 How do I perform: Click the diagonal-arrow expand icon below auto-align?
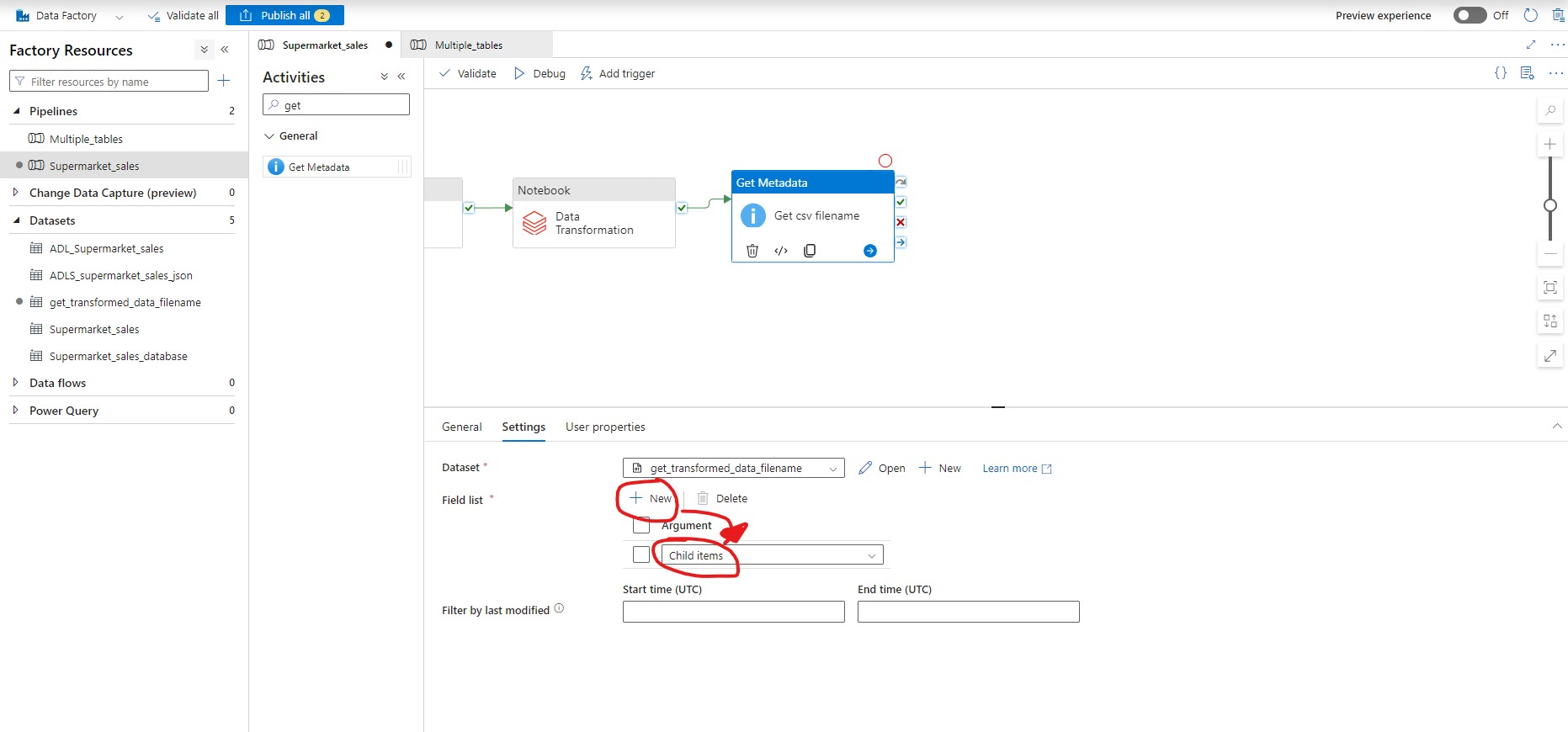tap(1550, 356)
